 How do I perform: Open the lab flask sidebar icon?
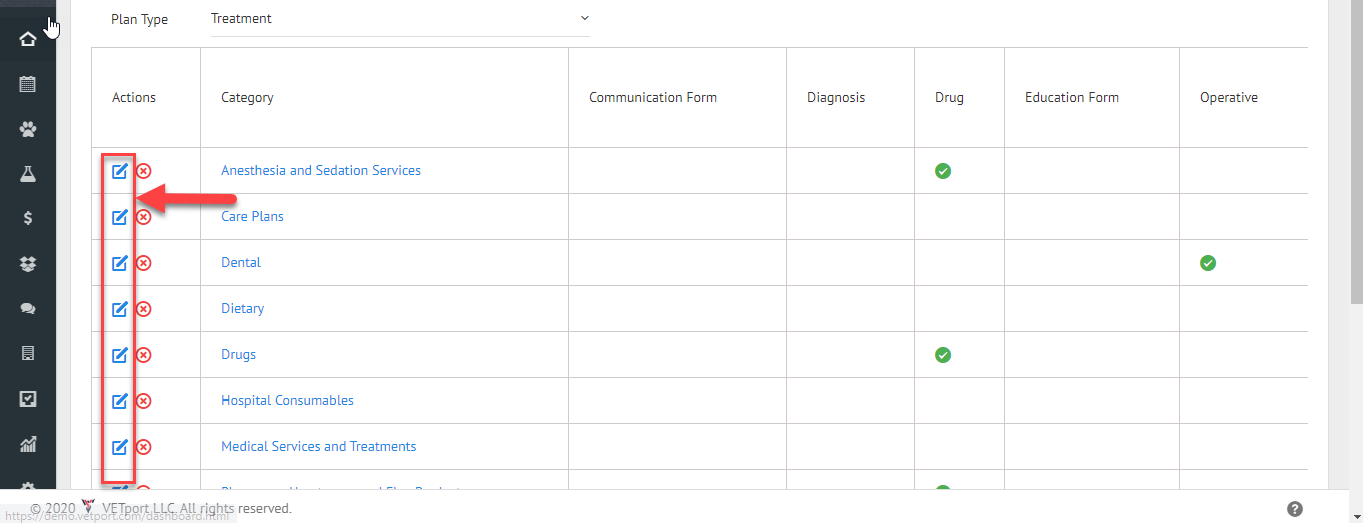[x=28, y=174]
